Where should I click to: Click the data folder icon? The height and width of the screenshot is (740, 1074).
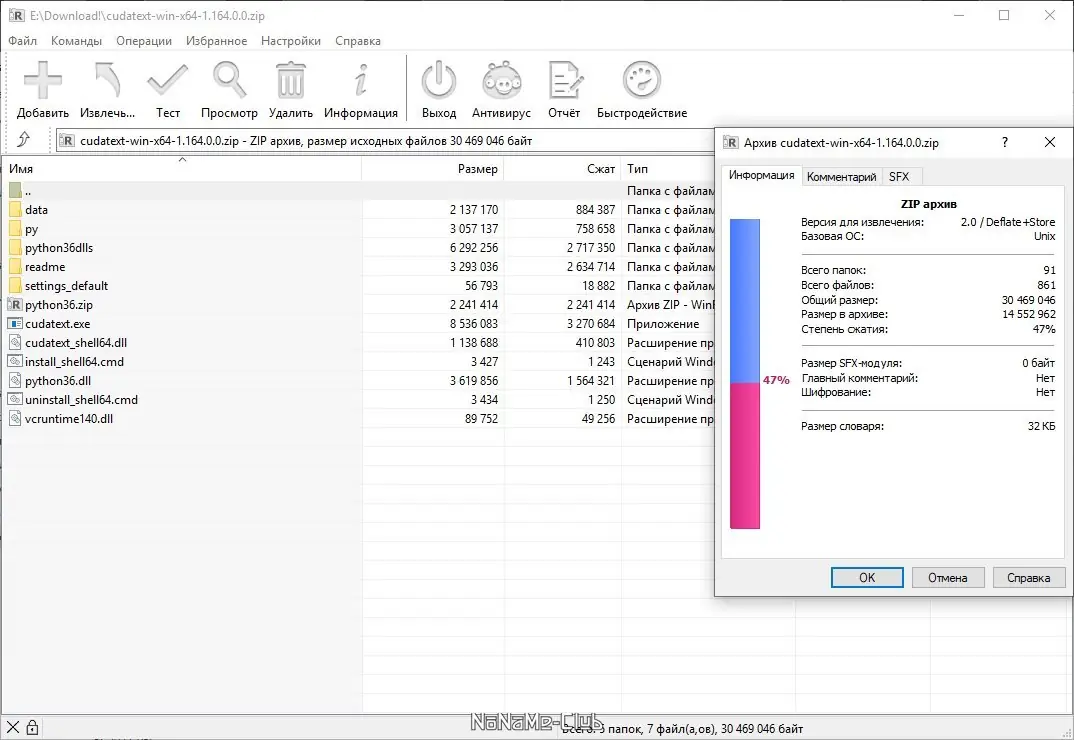pos(15,210)
